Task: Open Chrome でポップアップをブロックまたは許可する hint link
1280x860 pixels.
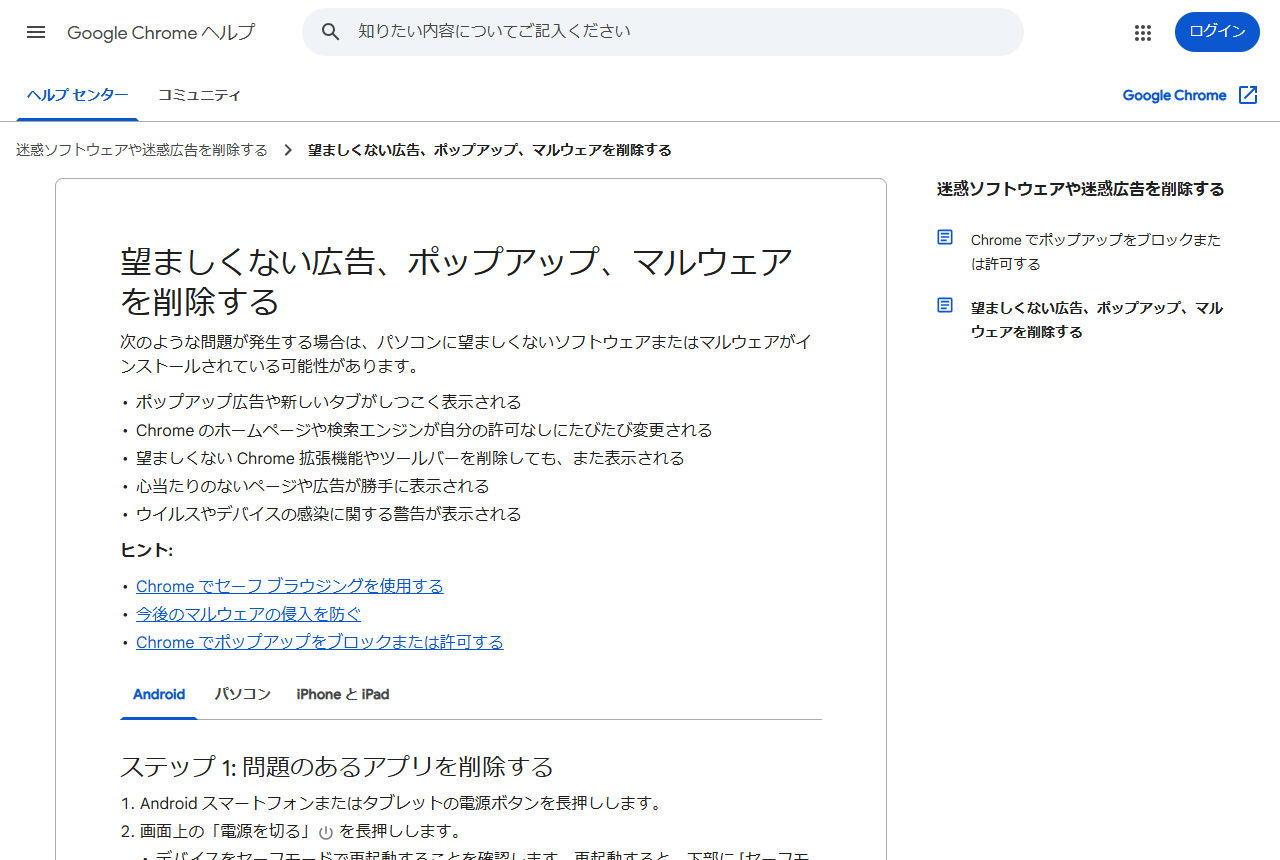Action: (x=320, y=642)
